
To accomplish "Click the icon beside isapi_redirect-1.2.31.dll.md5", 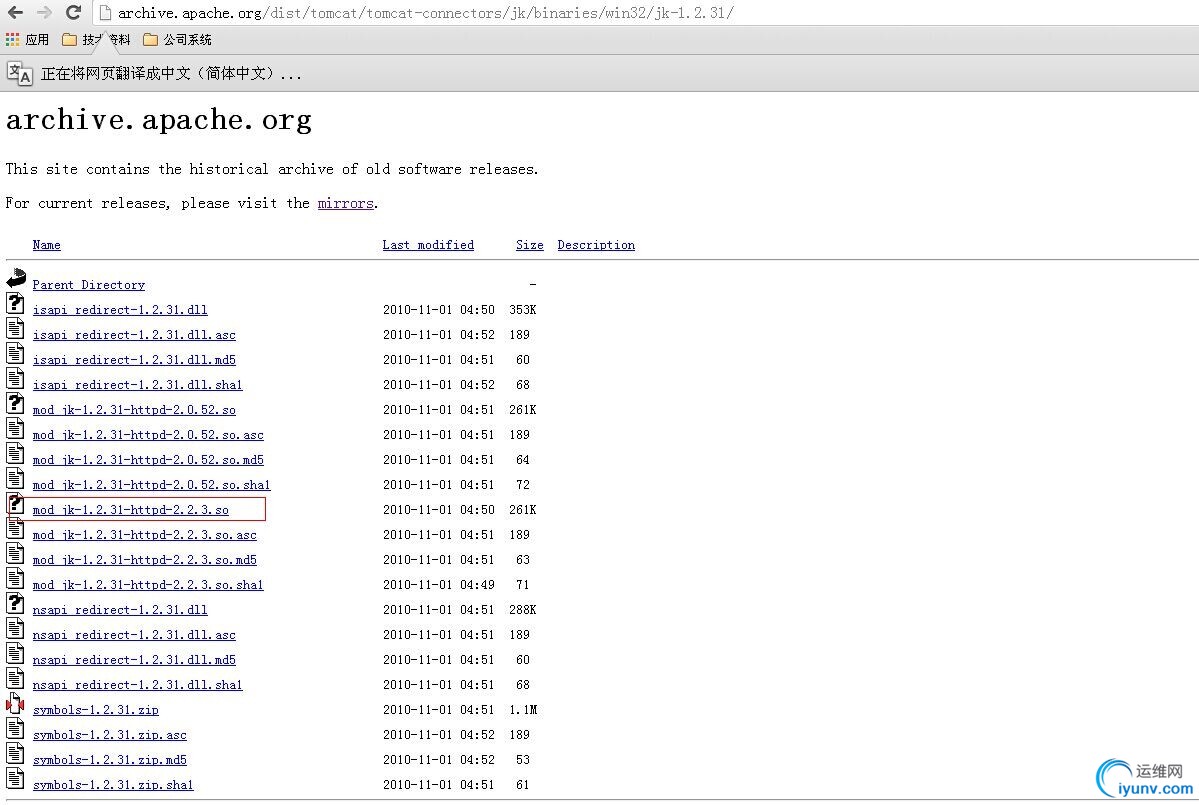I will [15, 353].
